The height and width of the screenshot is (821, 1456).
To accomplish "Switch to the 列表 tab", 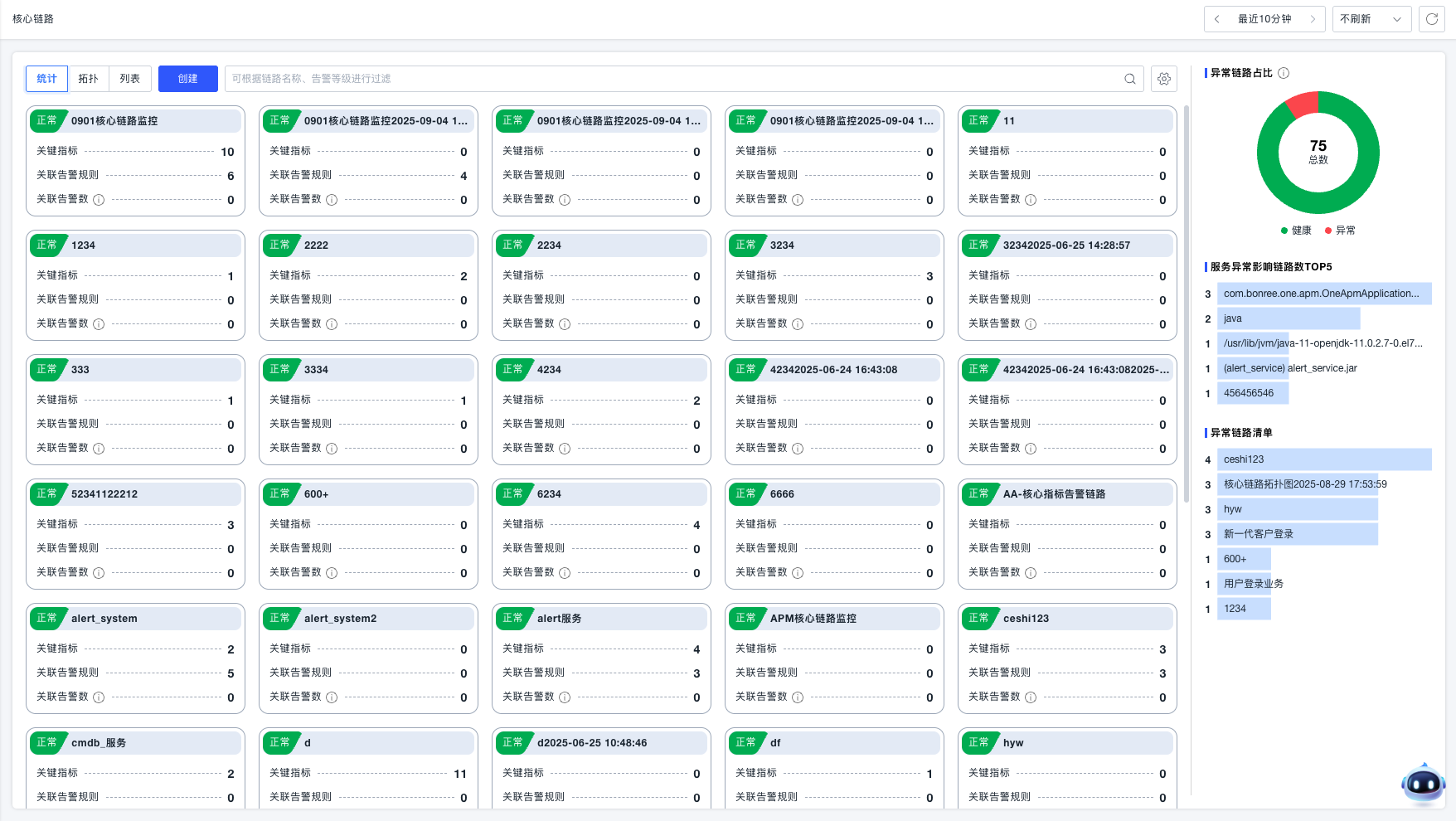I will pos(130,79).
